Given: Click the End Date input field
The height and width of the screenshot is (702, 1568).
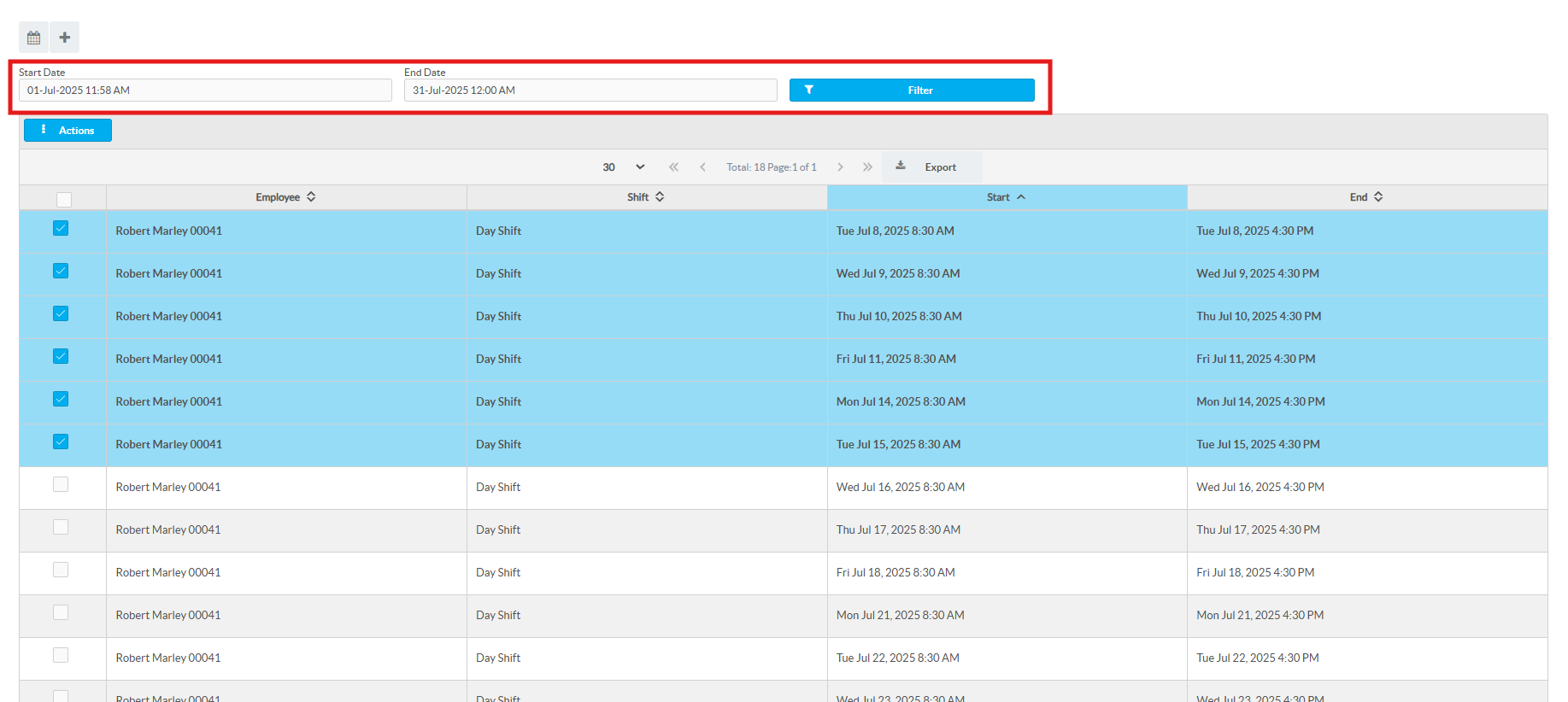Looking at the screenshot, I should pos(590,91).
